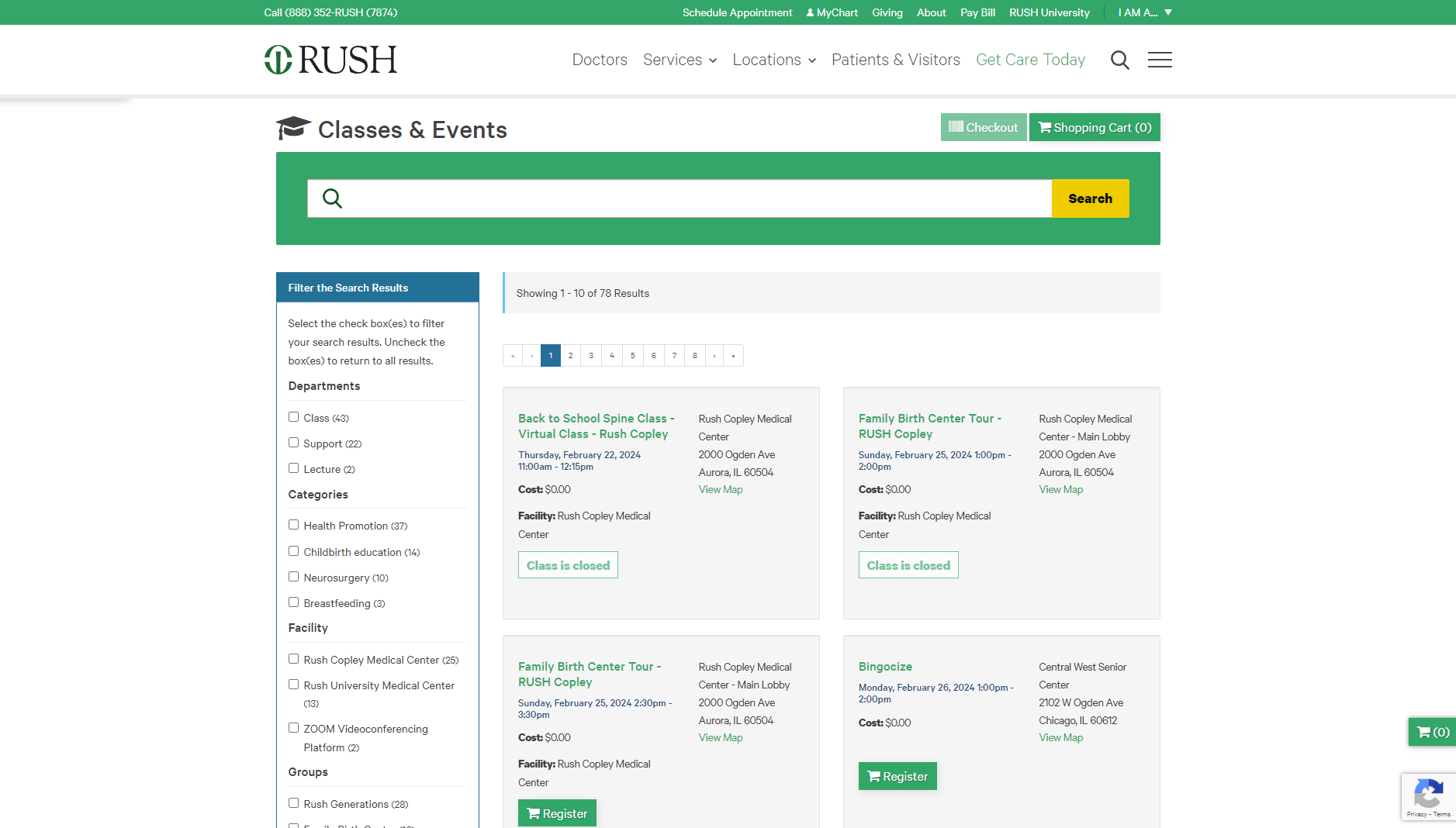Image resolution: width=1456 pixels, height=828 pixels.
Task: Open MyChart link in top bar
Action: point(832,12)
